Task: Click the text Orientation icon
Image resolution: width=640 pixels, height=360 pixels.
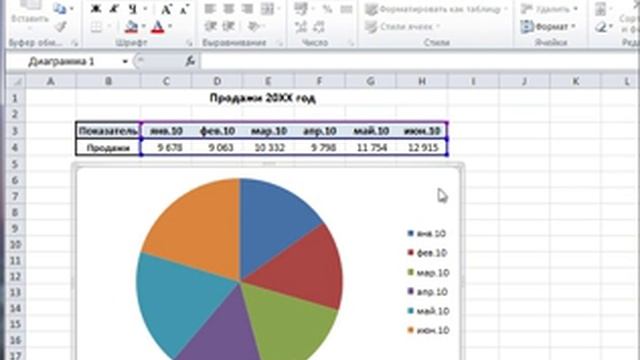Action: (x=253, y=27)
